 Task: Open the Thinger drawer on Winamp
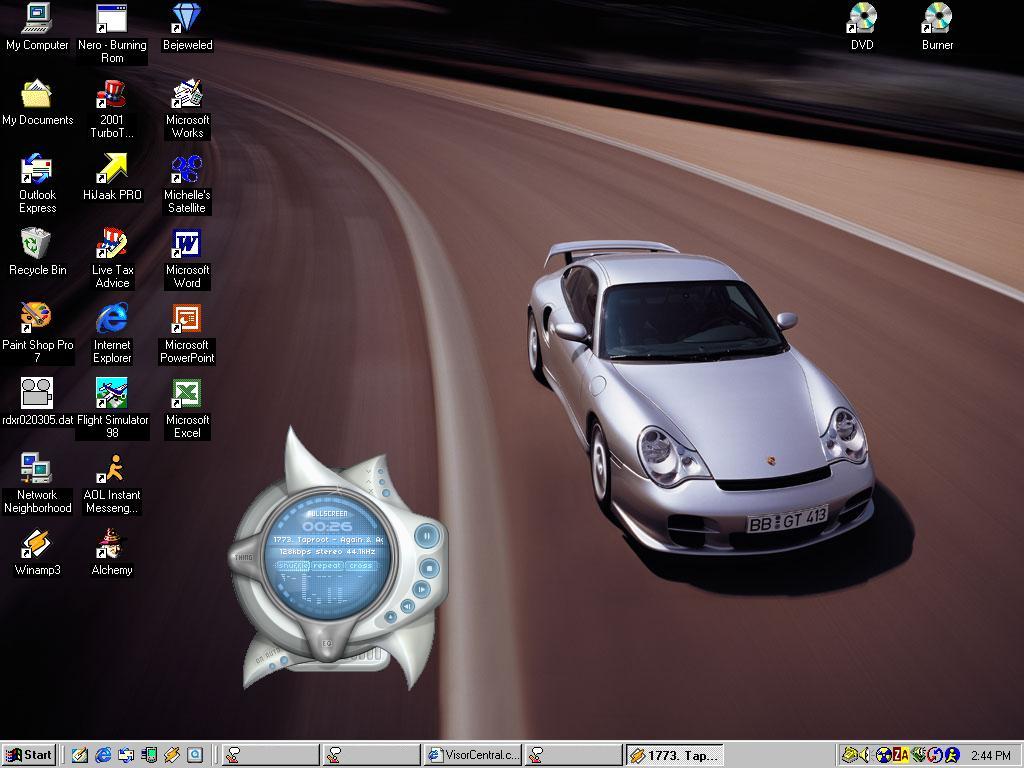click(243, 557)
